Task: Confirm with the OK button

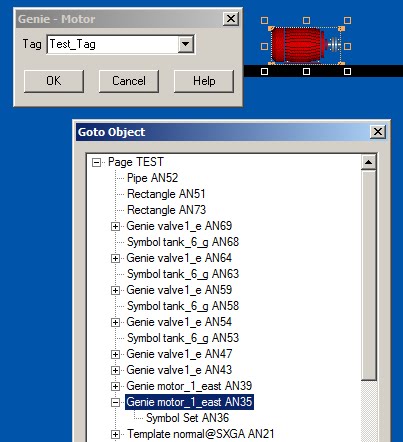Action: tap(54, 81)
